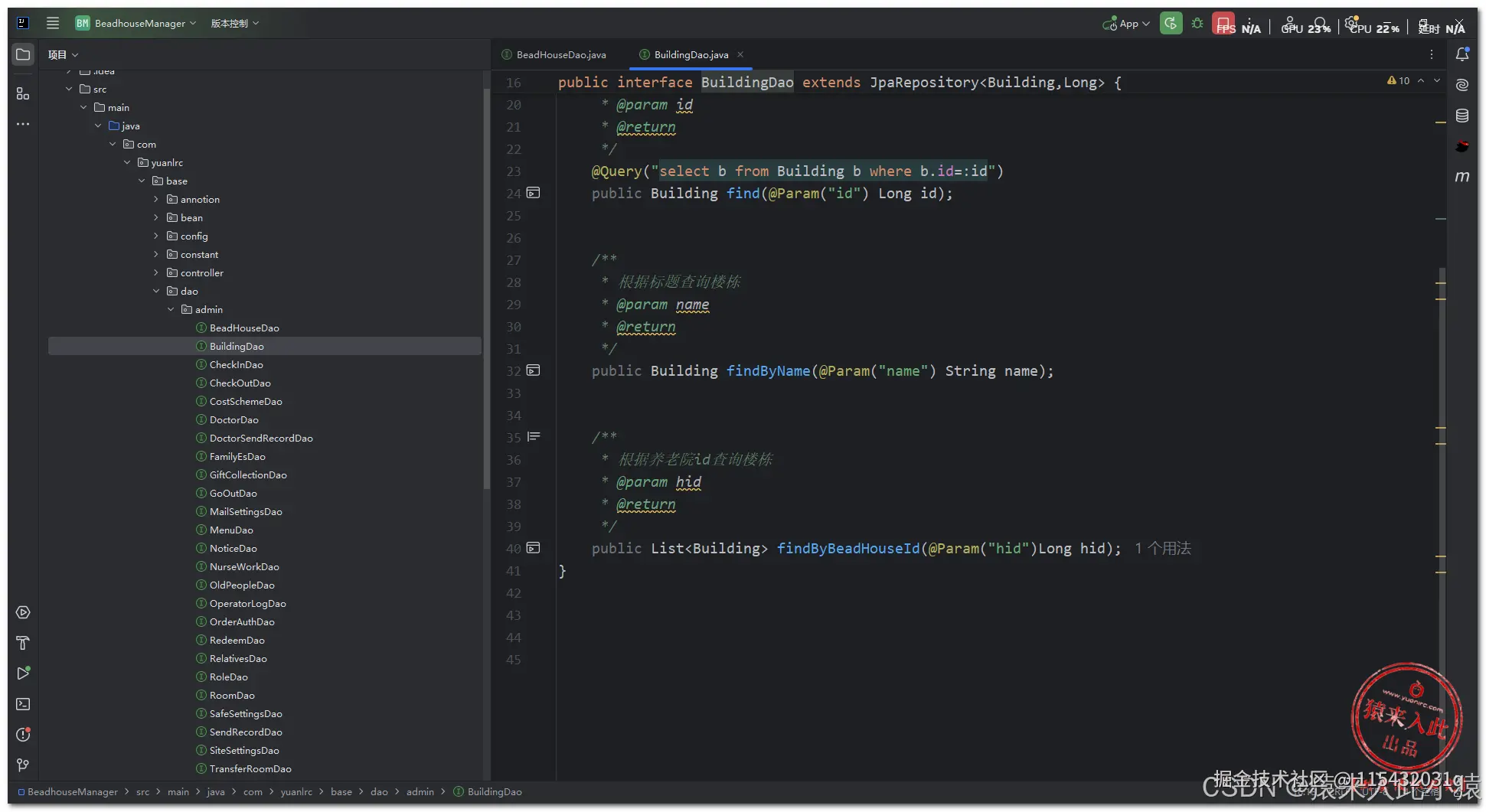Viewport: 1486px width, 812px height.
Task: Click the gutter icon on line 24
Action: 534,193
